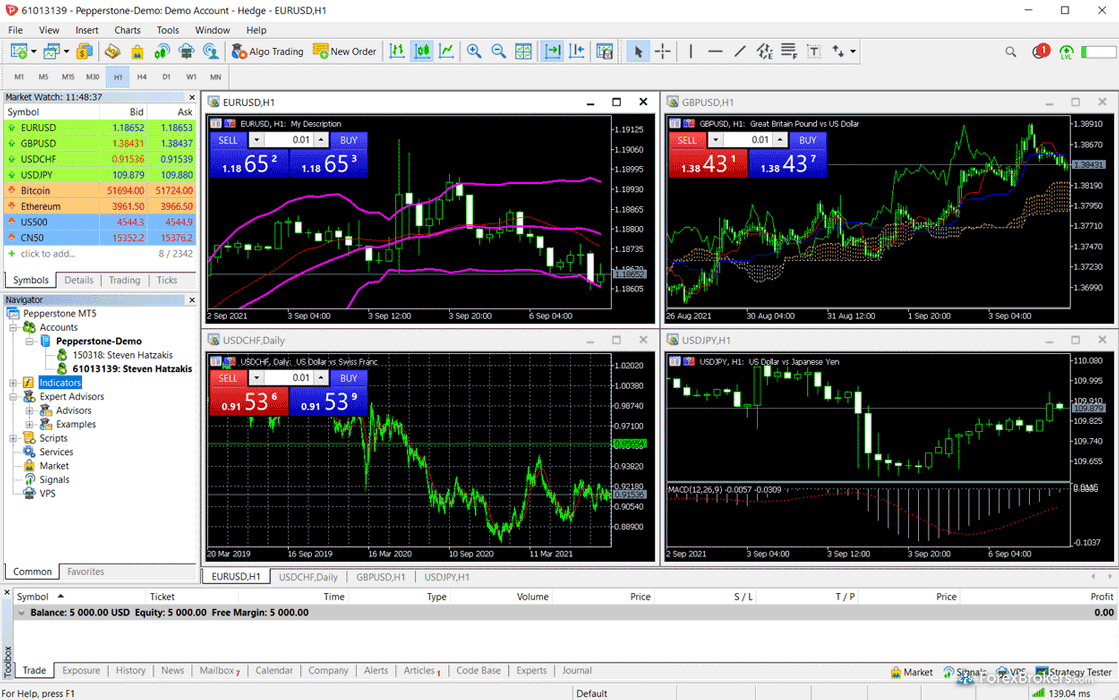Image resolution: width=1119 pixels, height=700 pixels.
Task: Select the H4 timeframe
Action: point(142,77)
